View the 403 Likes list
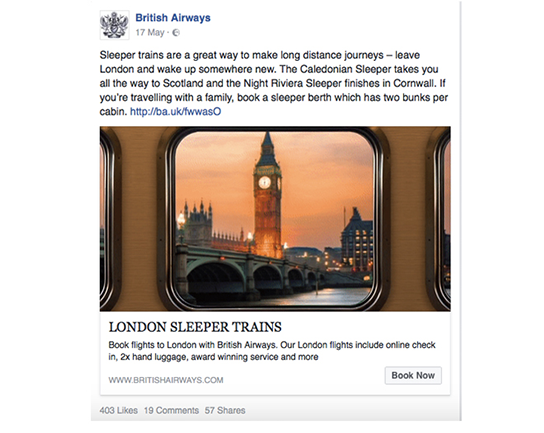Image resolution: width=544 pixels, height=433 pixels. coord(119,410)
